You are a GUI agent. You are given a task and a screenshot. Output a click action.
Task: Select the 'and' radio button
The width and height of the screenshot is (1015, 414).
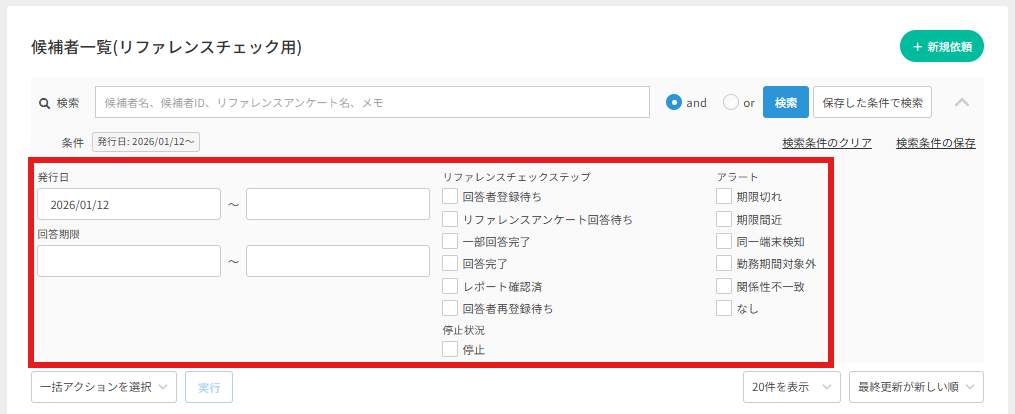click(674, 102)
